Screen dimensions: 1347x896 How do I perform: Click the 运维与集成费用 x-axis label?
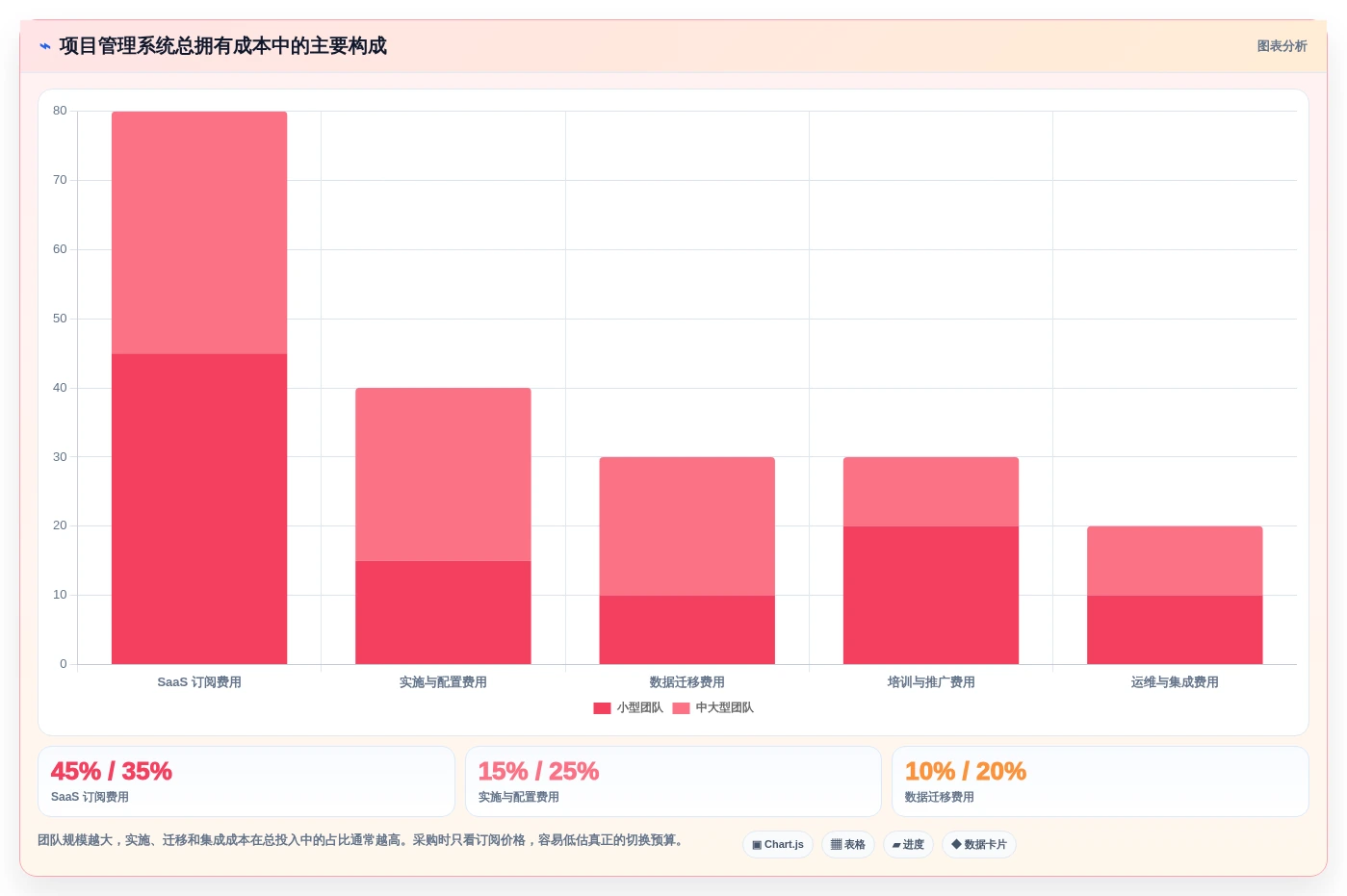(x=1175, y=682)
